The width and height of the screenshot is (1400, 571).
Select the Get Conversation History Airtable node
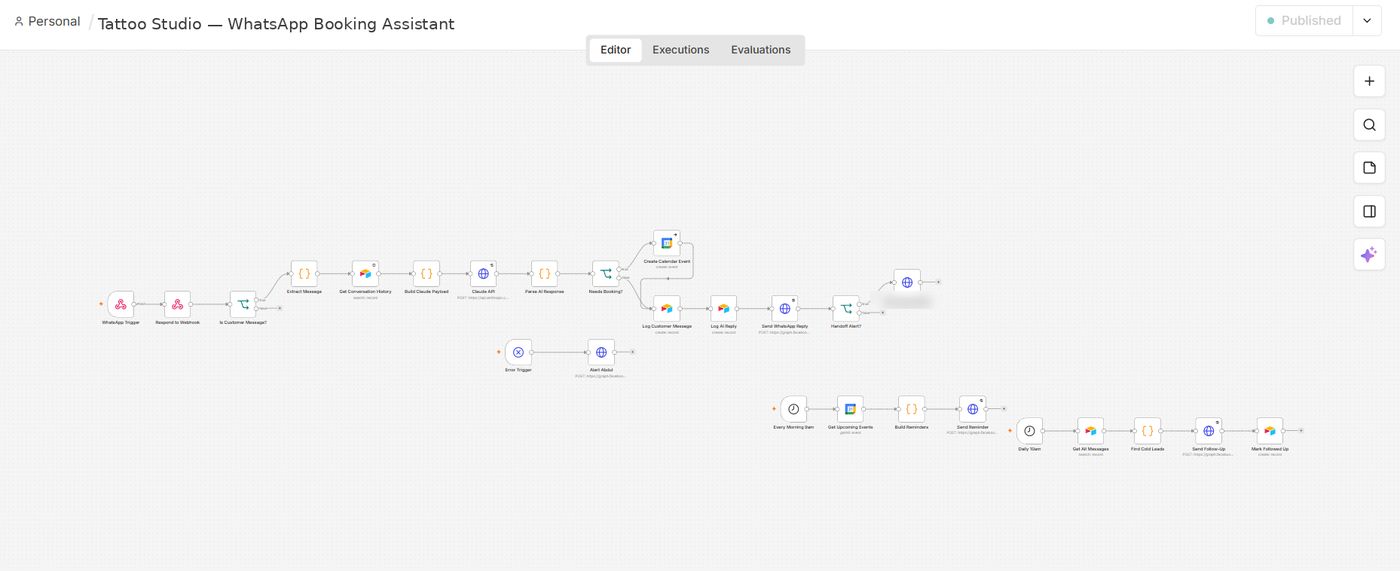point(365,273)
